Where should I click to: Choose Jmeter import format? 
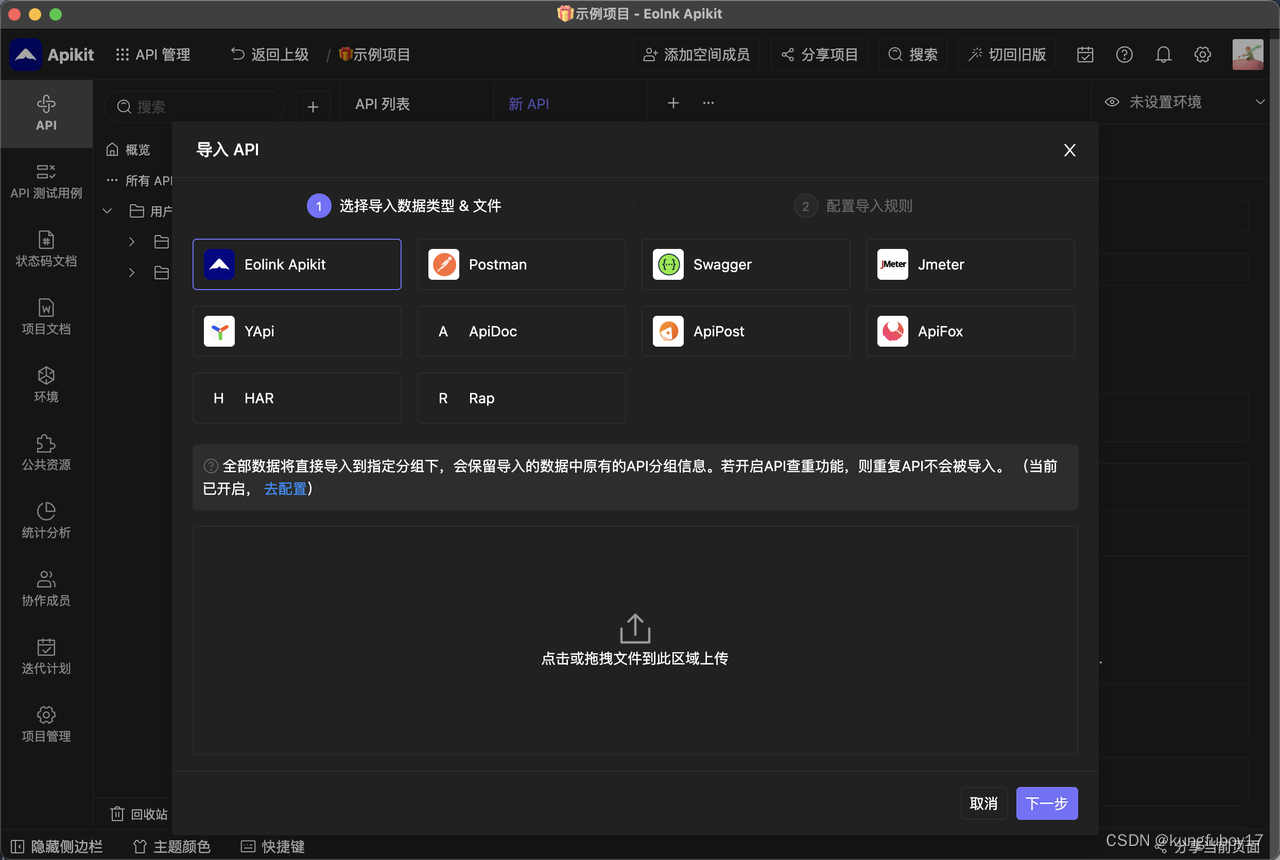(x=970, y=264)
